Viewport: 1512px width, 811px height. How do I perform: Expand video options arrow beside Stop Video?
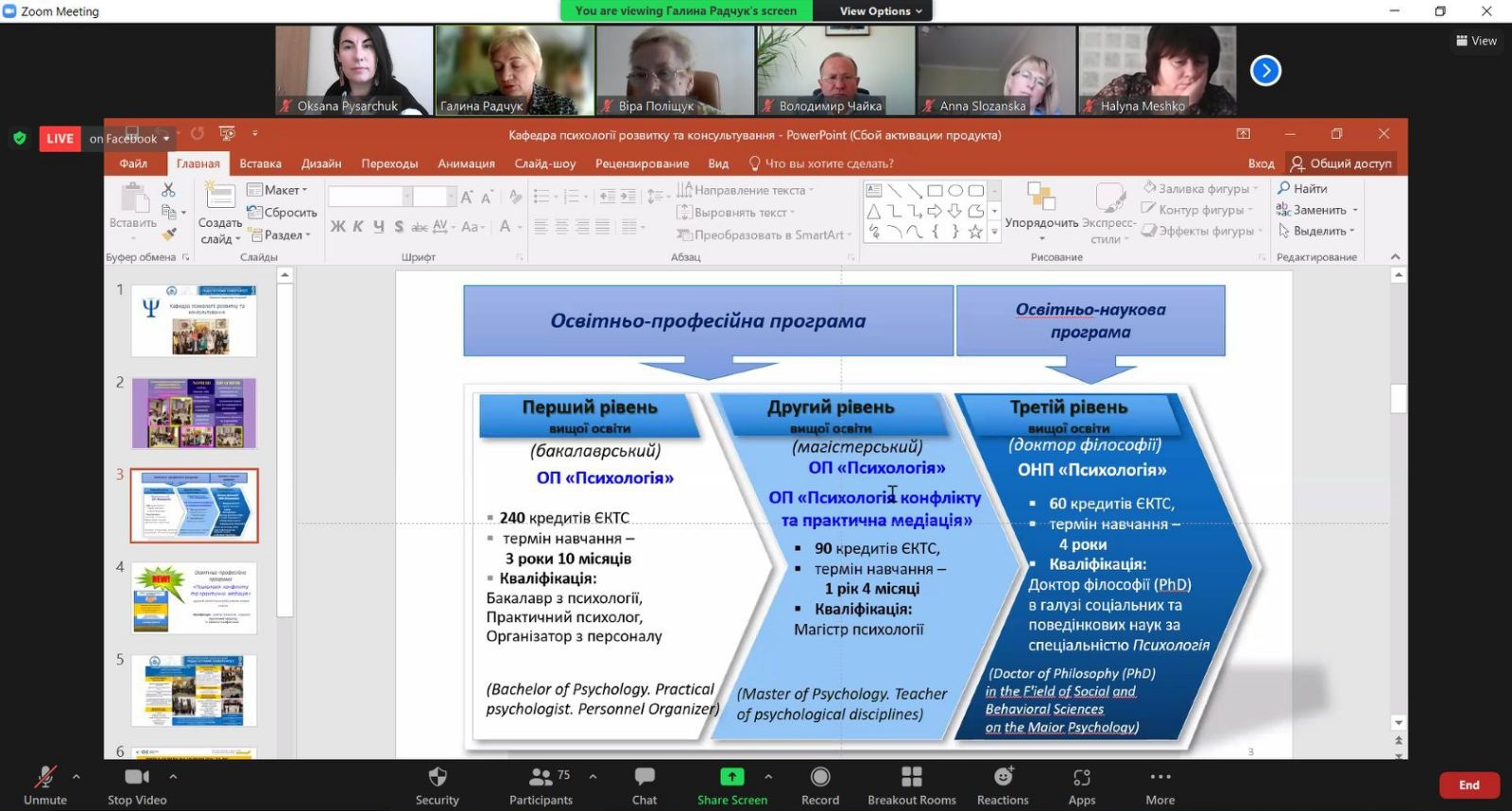click(173, 776)
